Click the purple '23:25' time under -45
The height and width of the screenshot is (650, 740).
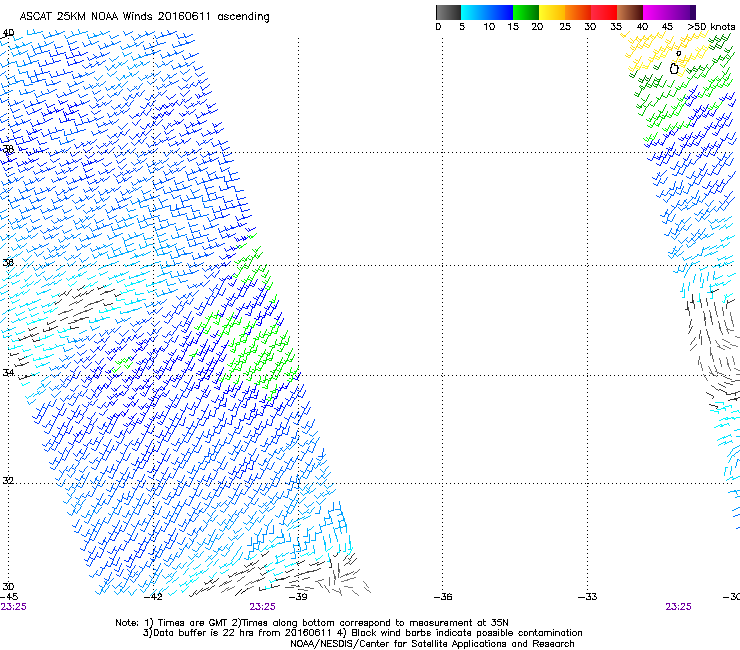pos(13,607)
